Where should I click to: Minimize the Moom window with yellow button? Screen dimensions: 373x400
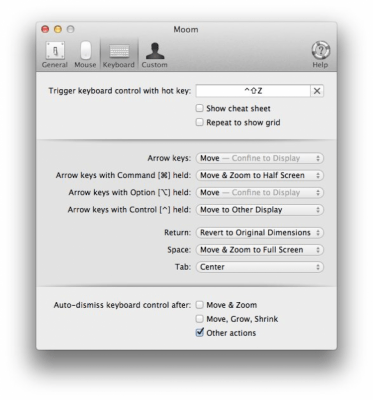coord(58,29)
